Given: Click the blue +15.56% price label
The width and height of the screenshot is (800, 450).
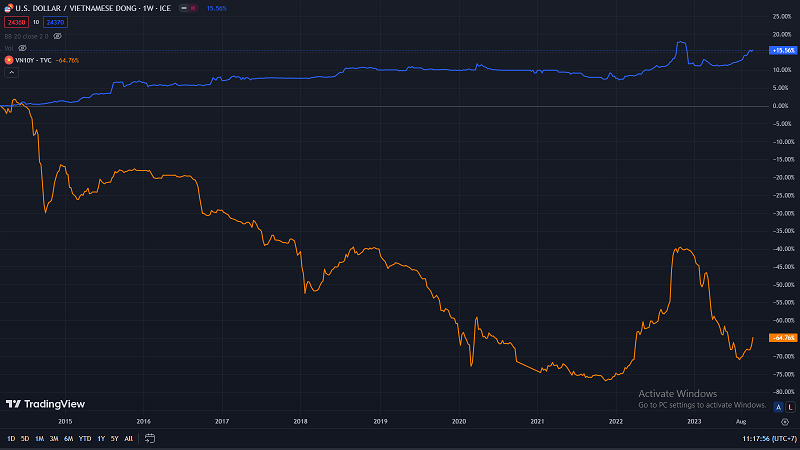Looking at the screenshot, I should (783, 49).
